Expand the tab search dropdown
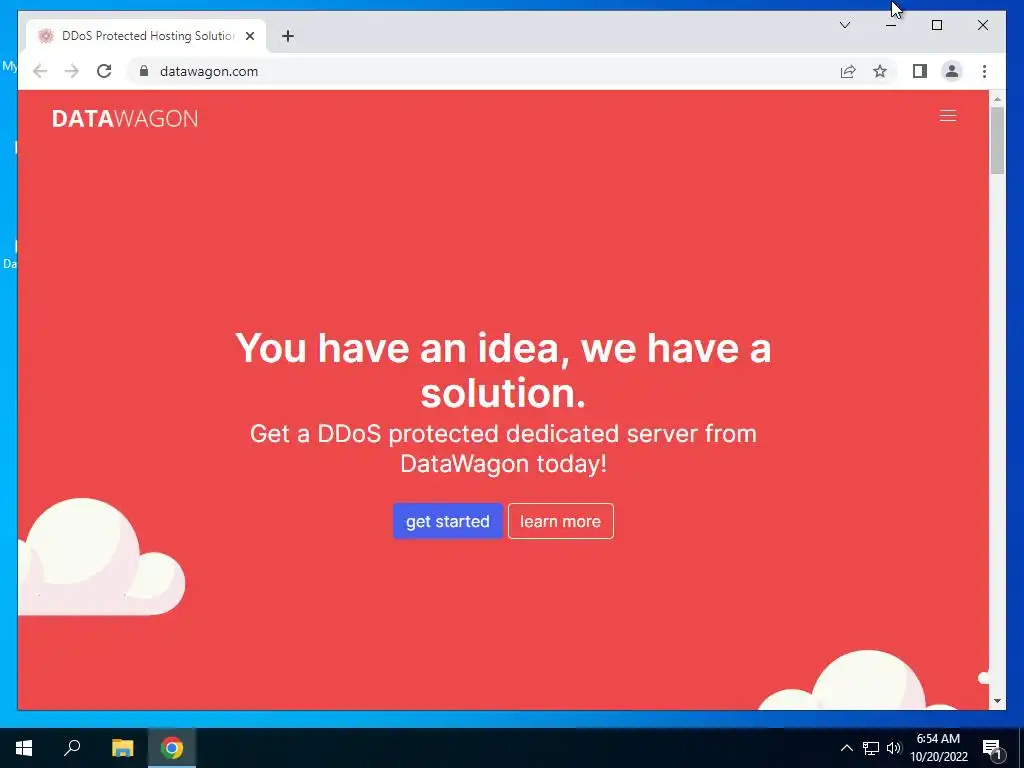 [844, 25]
